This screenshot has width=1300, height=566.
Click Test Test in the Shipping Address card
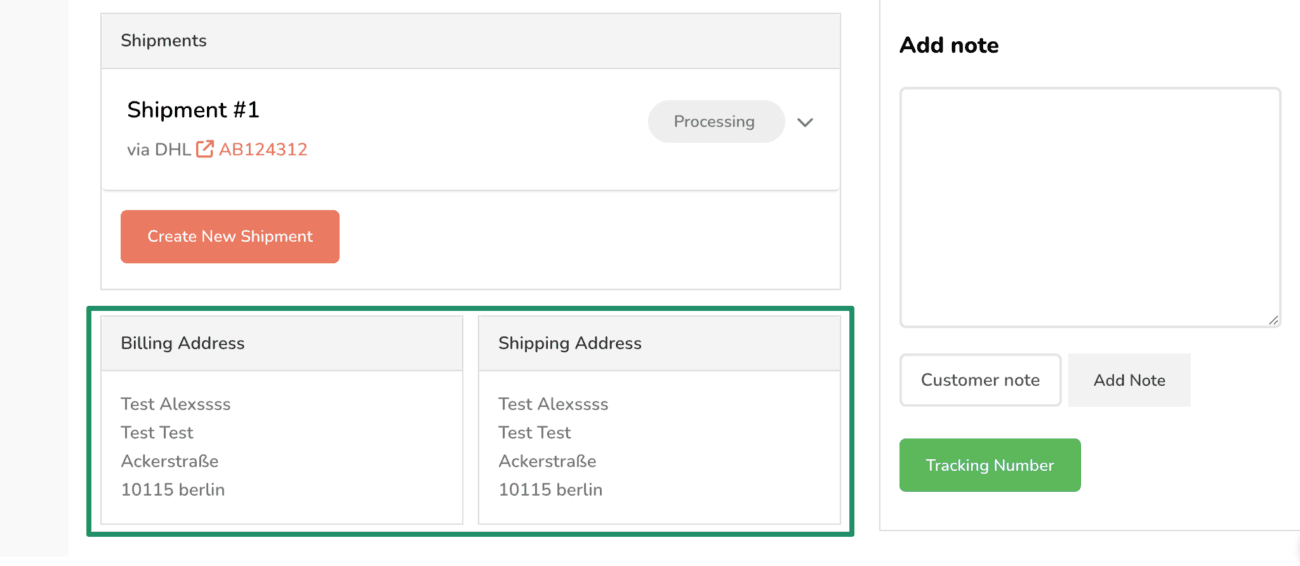pos(535,432)
